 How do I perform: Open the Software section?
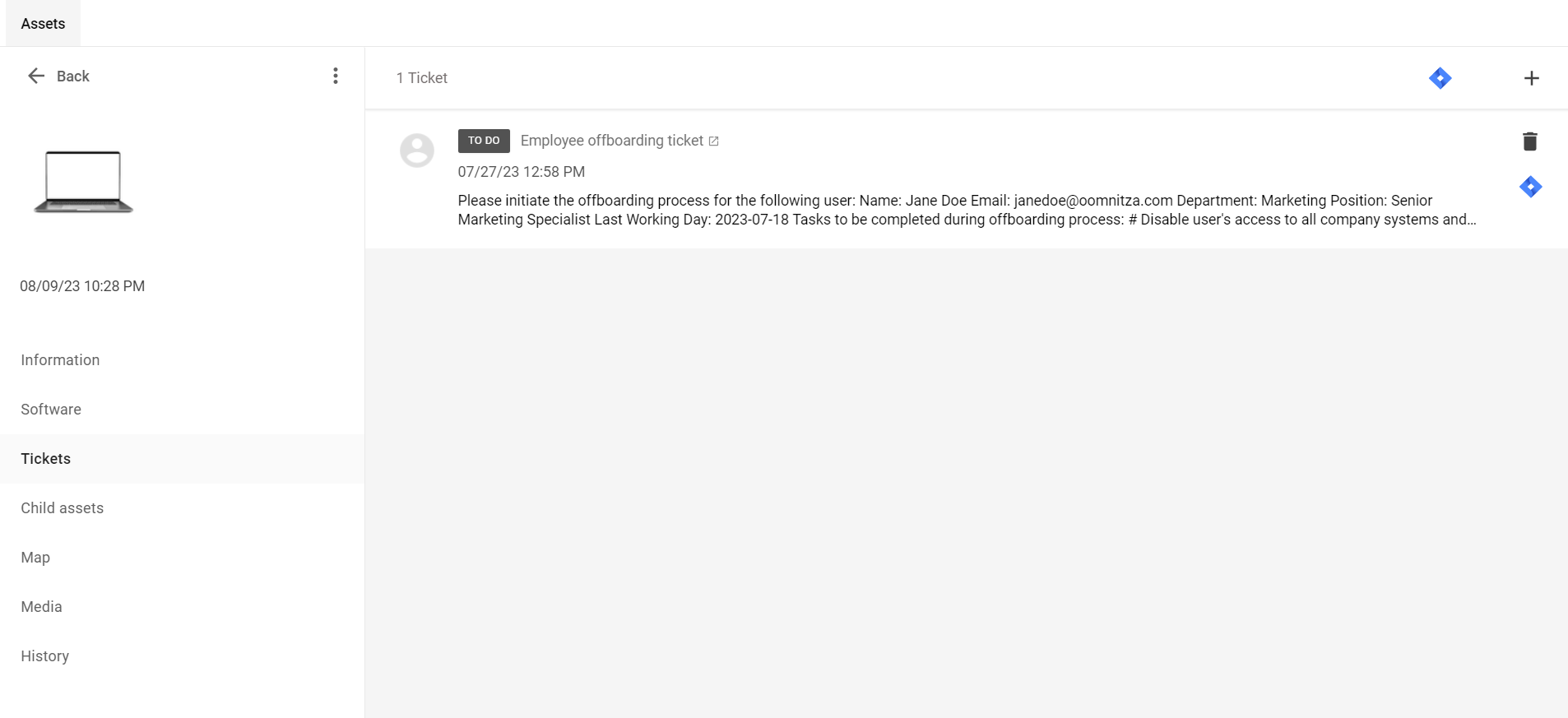51,410
